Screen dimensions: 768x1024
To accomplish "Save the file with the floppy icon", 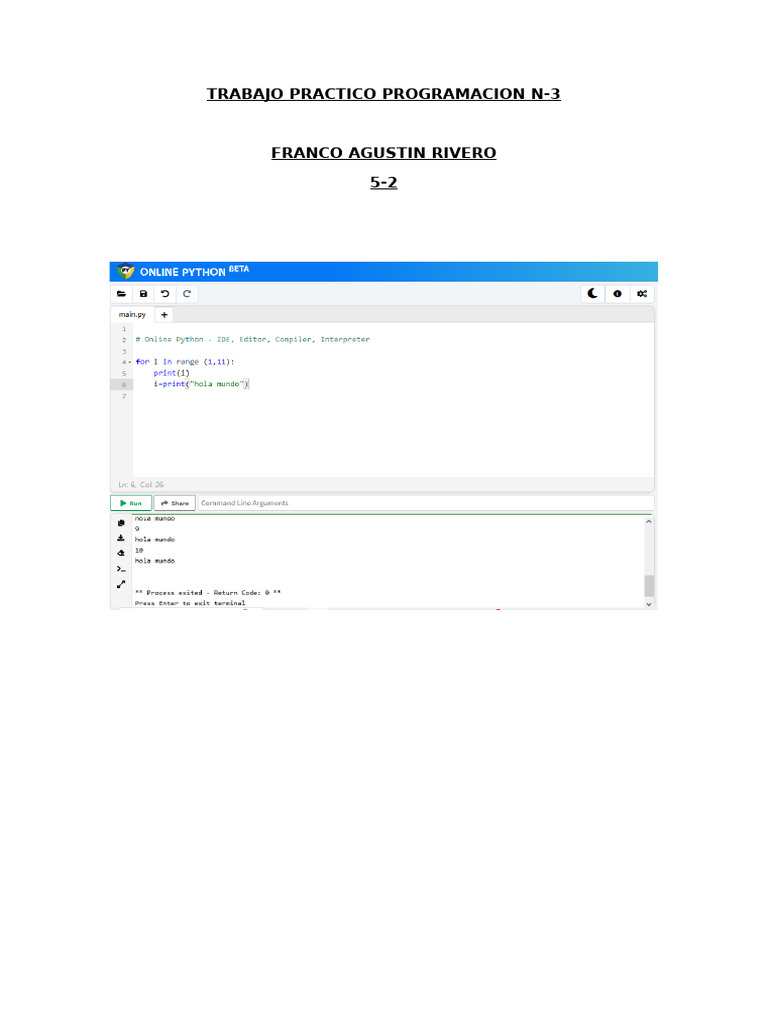I will 144,294.
